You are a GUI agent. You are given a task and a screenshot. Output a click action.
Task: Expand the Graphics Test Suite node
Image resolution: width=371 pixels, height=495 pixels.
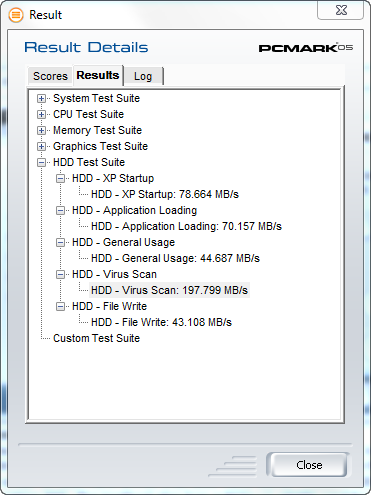[x=41, y=146]
